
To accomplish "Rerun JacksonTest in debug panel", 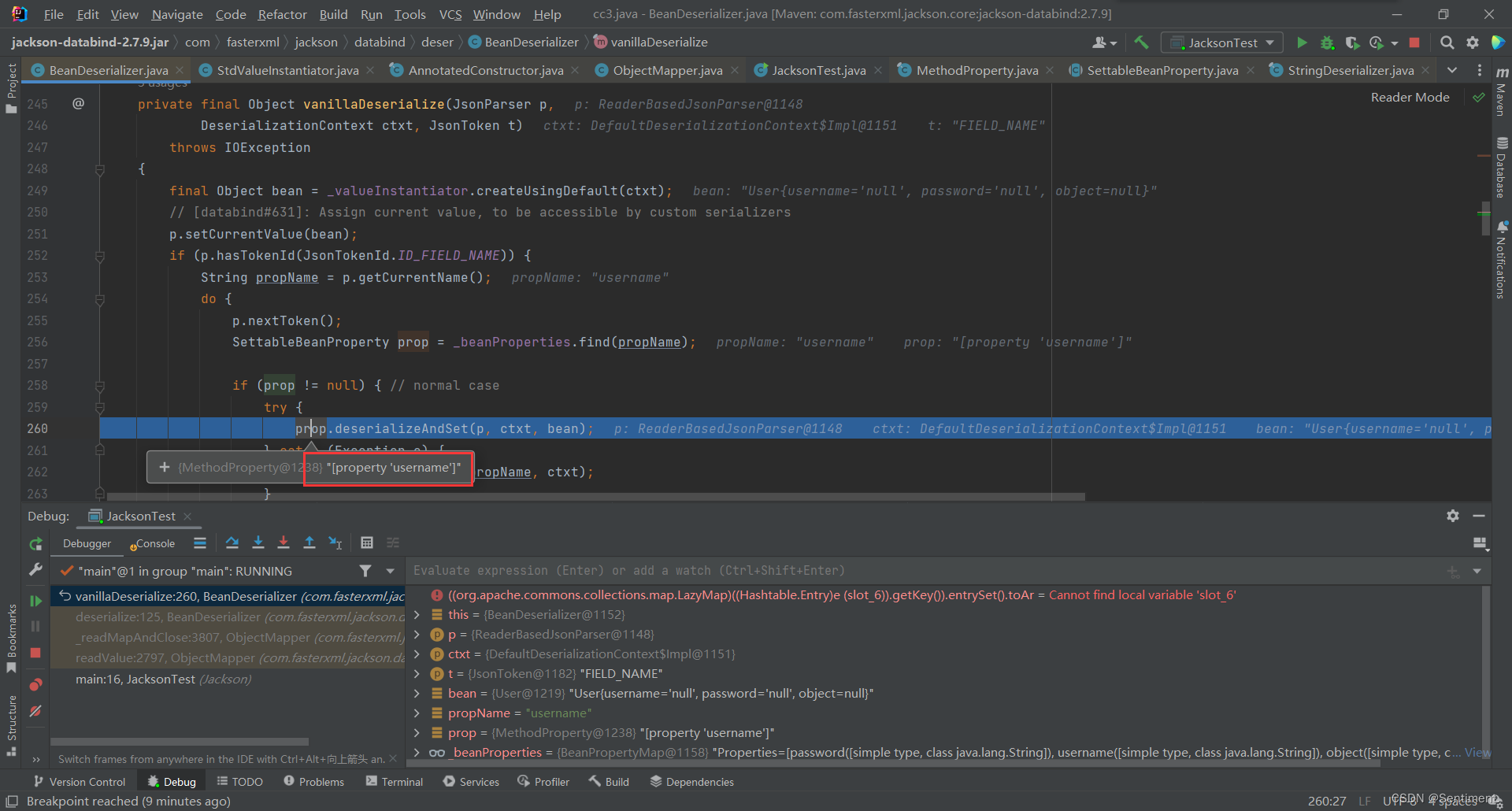I will 35,544.
